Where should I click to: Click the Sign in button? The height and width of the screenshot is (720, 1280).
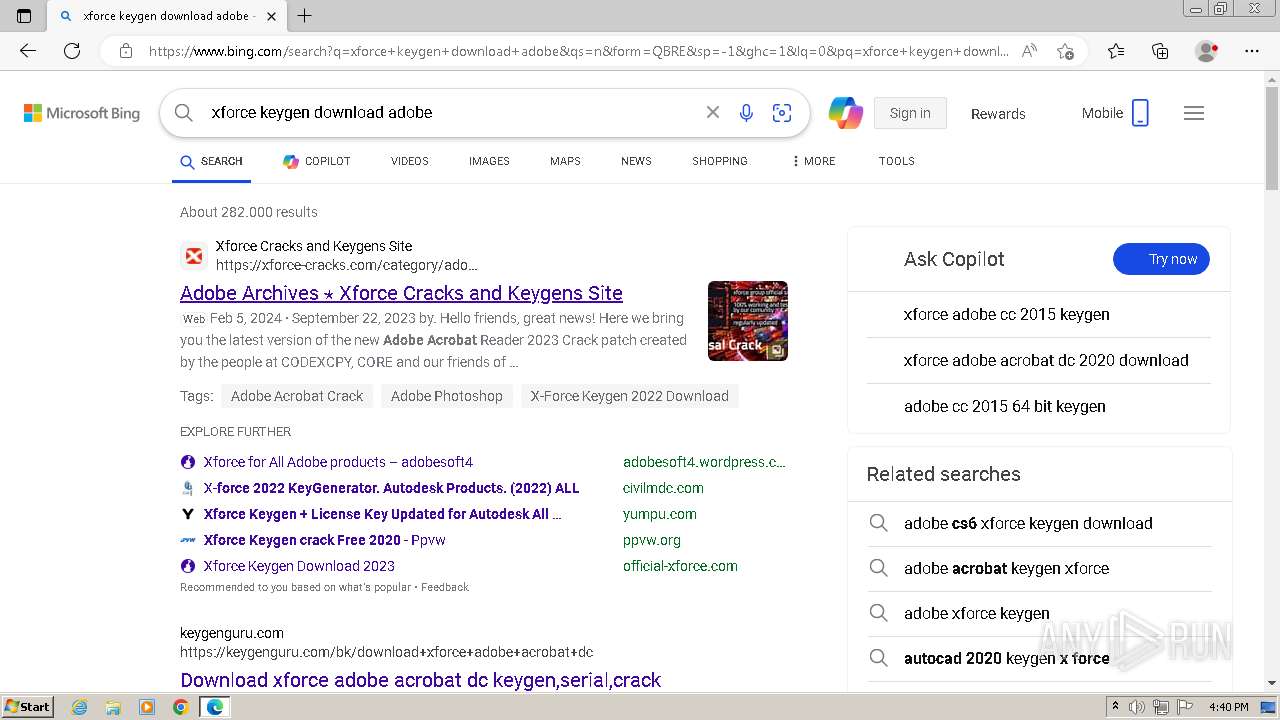[x=910, y=113]
